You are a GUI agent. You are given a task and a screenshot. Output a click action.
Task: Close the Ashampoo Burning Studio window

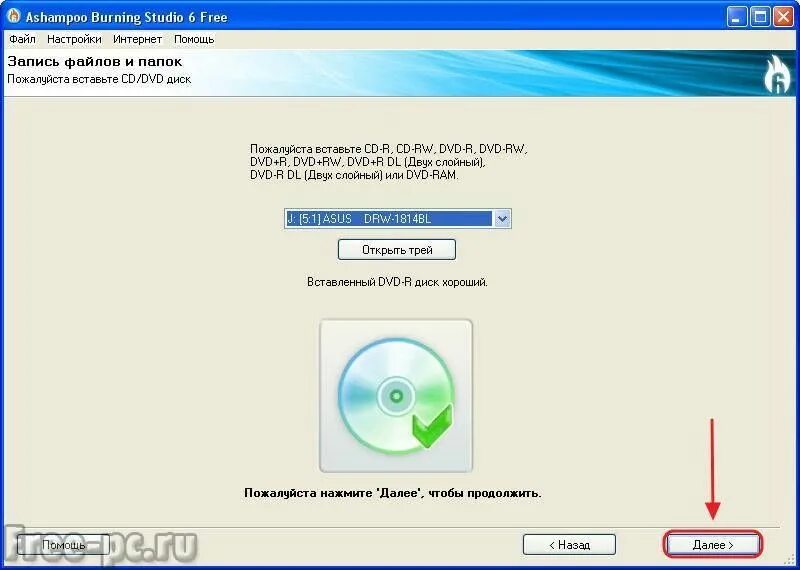(783, 18)
